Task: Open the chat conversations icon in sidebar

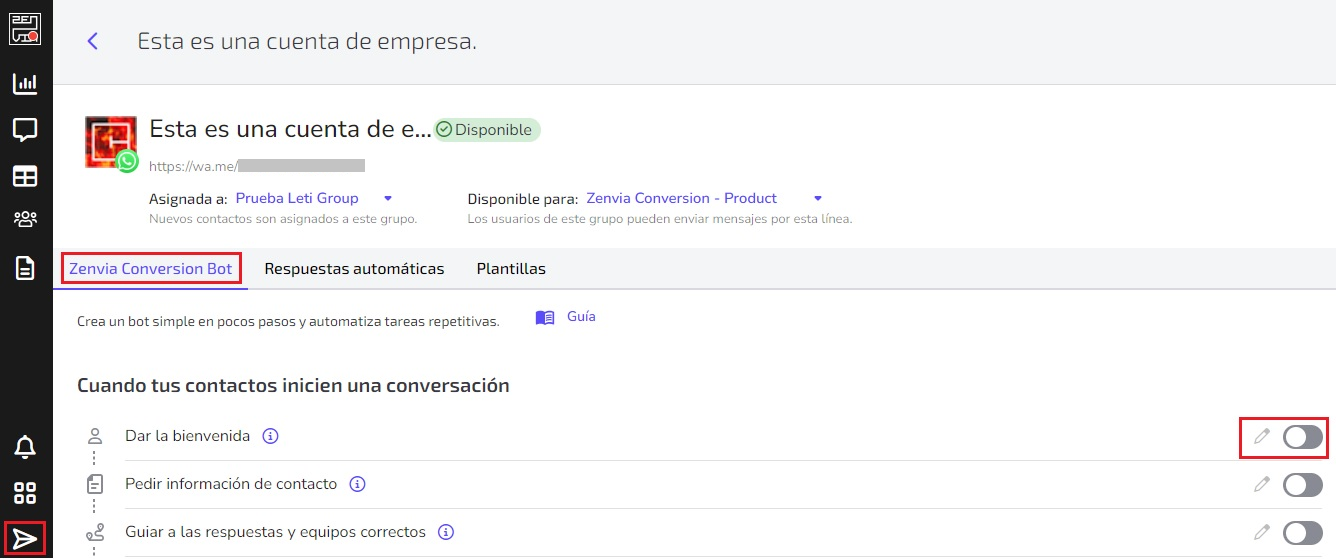Action: (x=25, y=130)
